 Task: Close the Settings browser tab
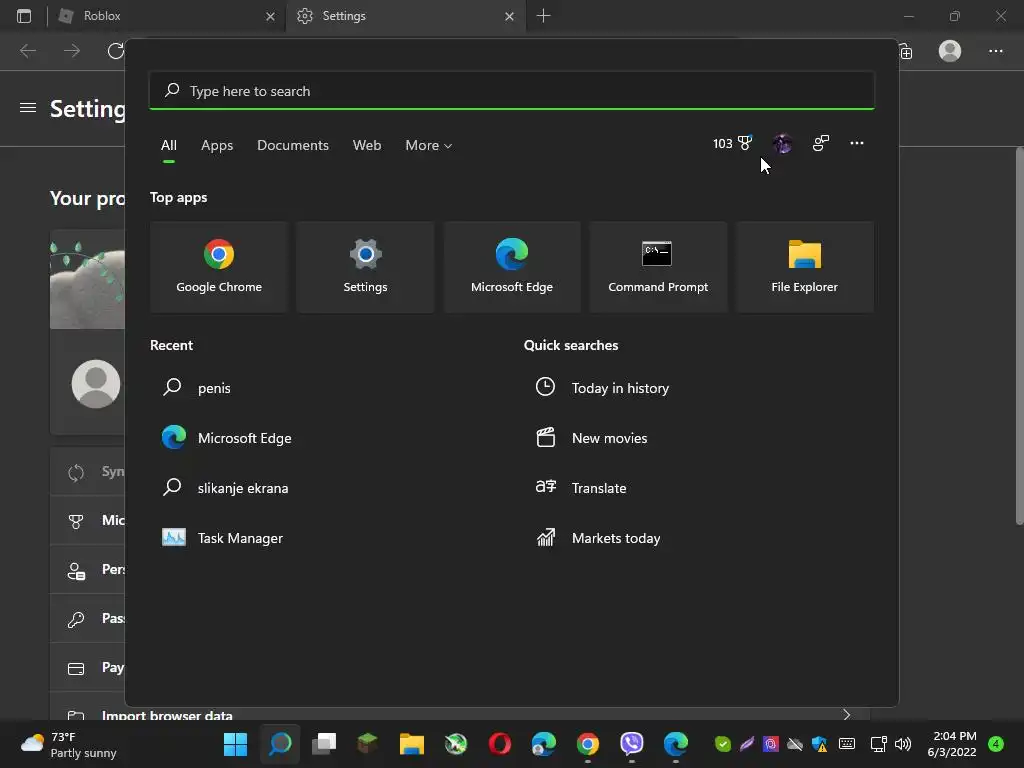tap(509, 16)
